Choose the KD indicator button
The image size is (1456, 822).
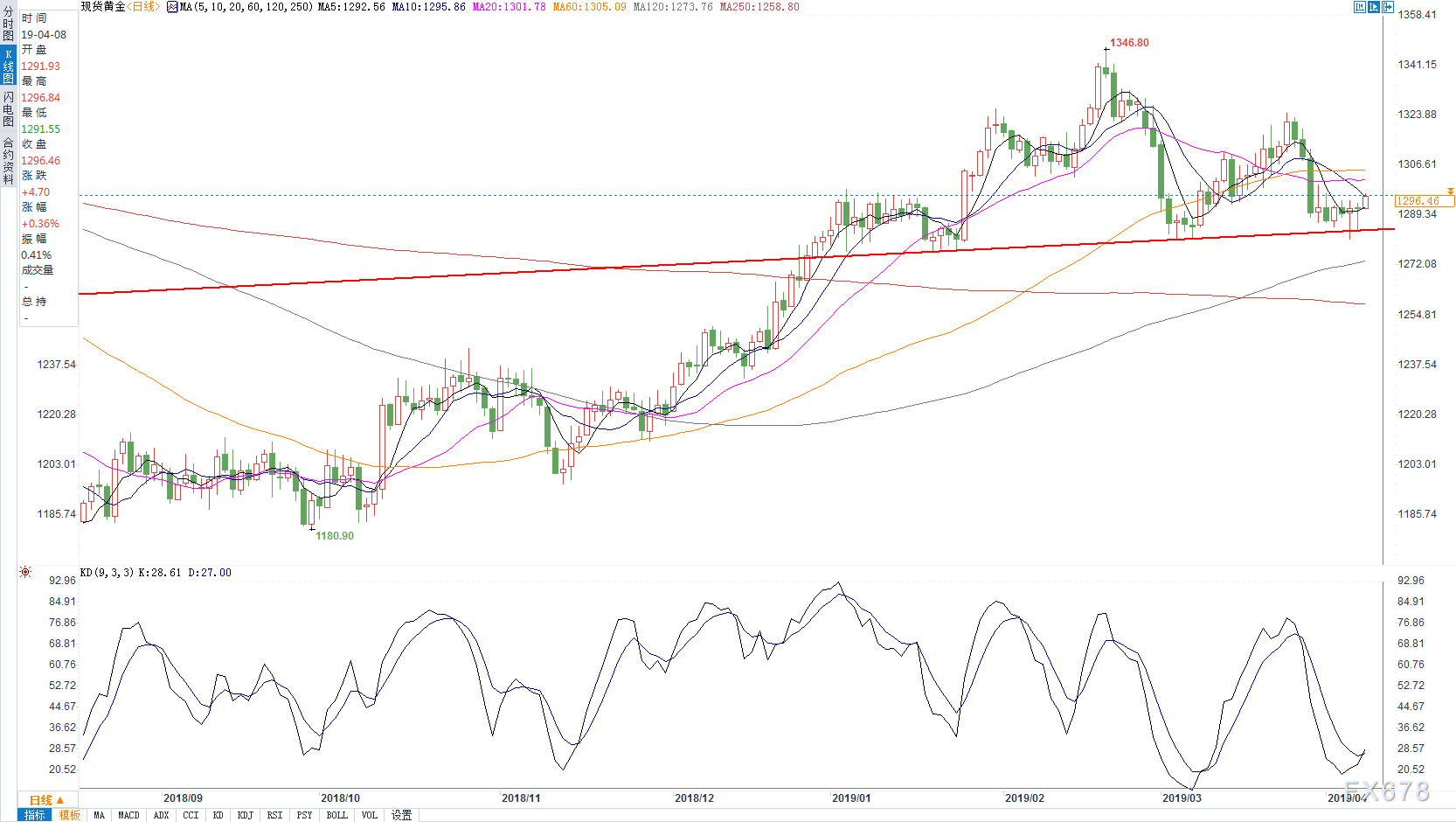pyautogui.click(x=218, y=815)
